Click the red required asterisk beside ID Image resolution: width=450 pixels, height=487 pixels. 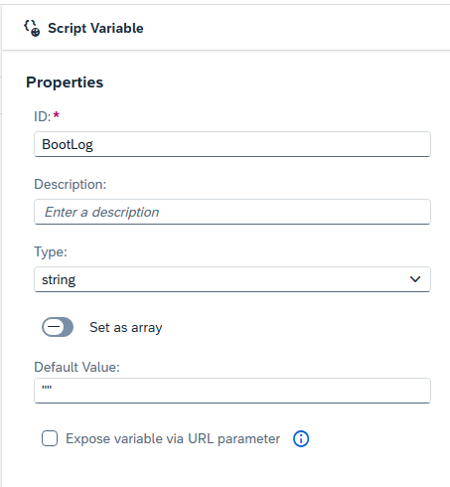coord(56,115)
